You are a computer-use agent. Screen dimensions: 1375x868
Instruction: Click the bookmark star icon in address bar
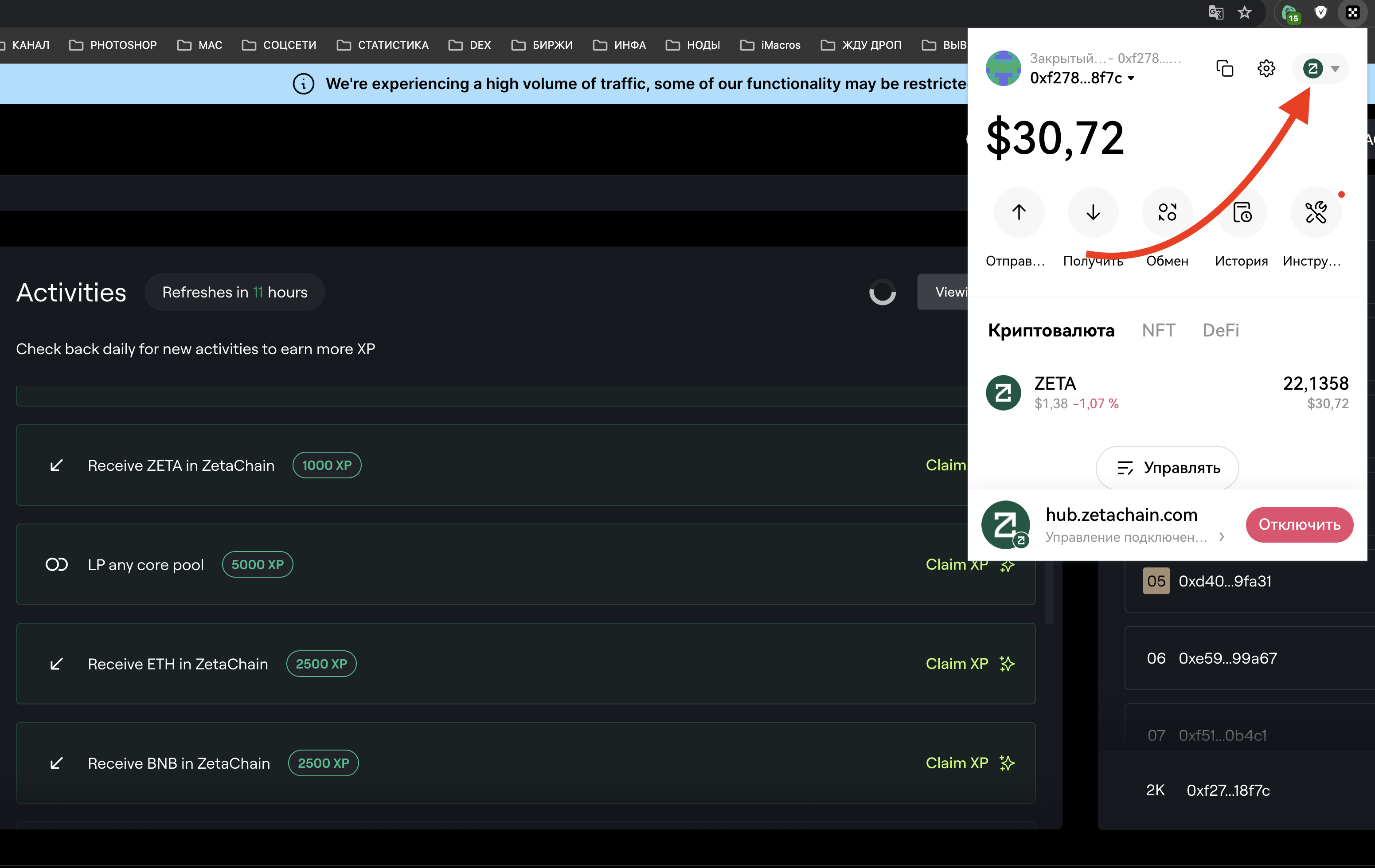tap(1245, 12)
